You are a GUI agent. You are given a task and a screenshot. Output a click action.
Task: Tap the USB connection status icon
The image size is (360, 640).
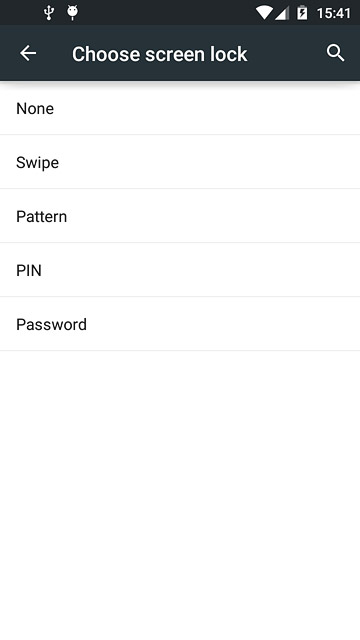coord(49,13)
